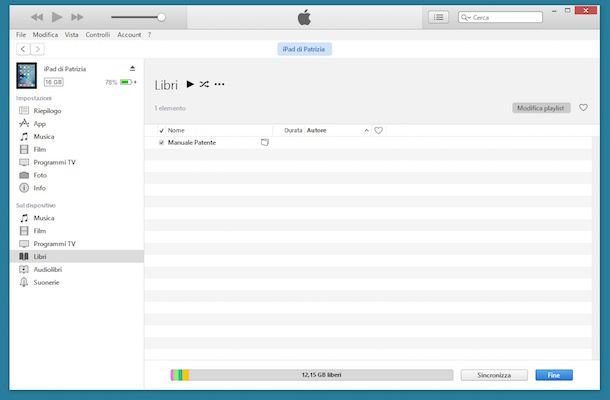The width and height of the screenshot is (610, 400).
Task: Go forward with the right arrow button
Action: tap(37, 49)
